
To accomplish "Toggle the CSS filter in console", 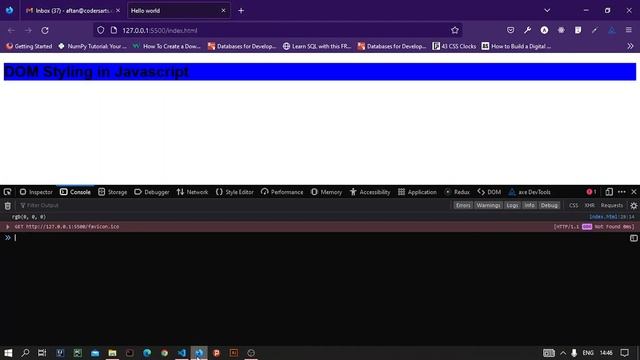I will click(x=573, y=205).
